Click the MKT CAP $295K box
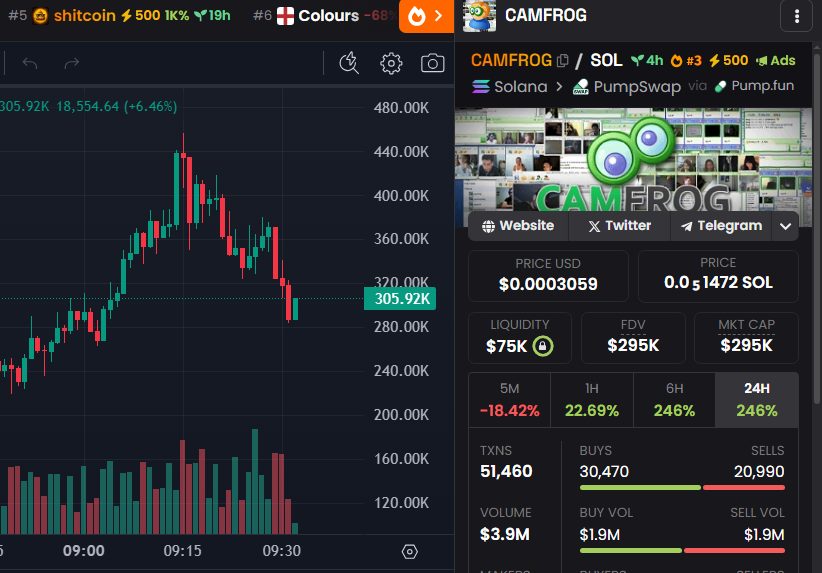 [x=747, y=338]
